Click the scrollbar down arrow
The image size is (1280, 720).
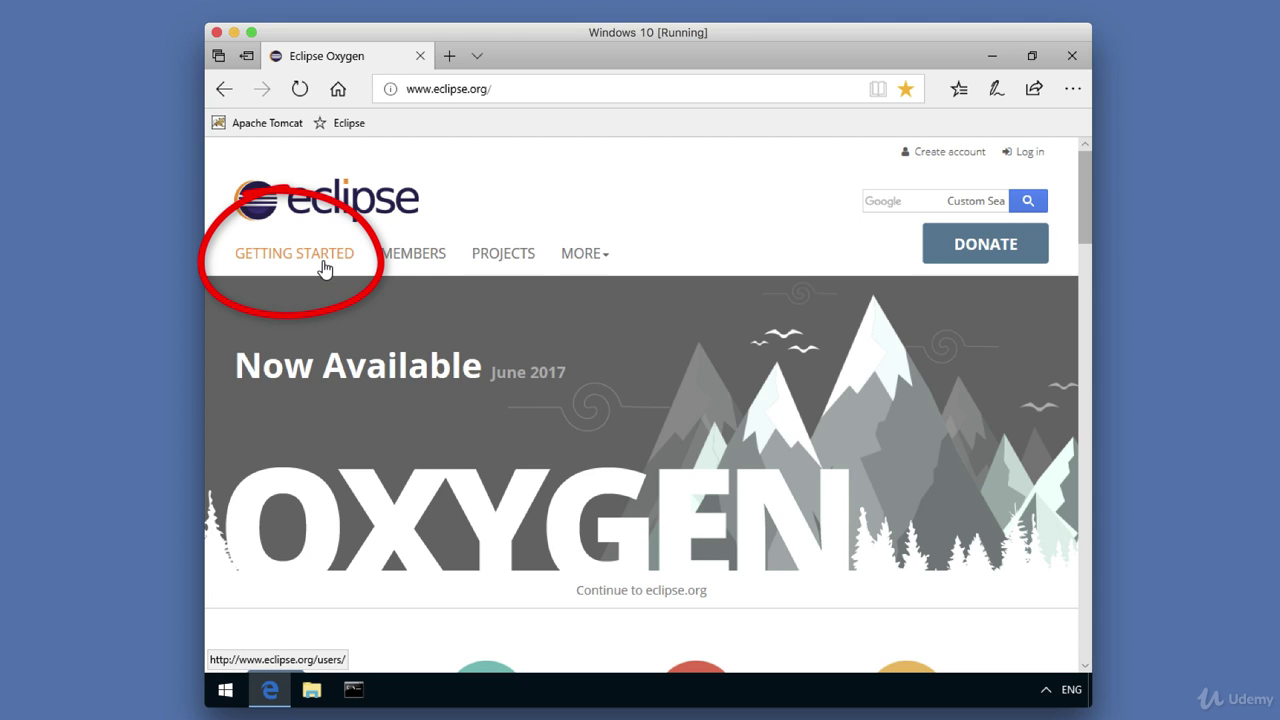(1085, 664)
